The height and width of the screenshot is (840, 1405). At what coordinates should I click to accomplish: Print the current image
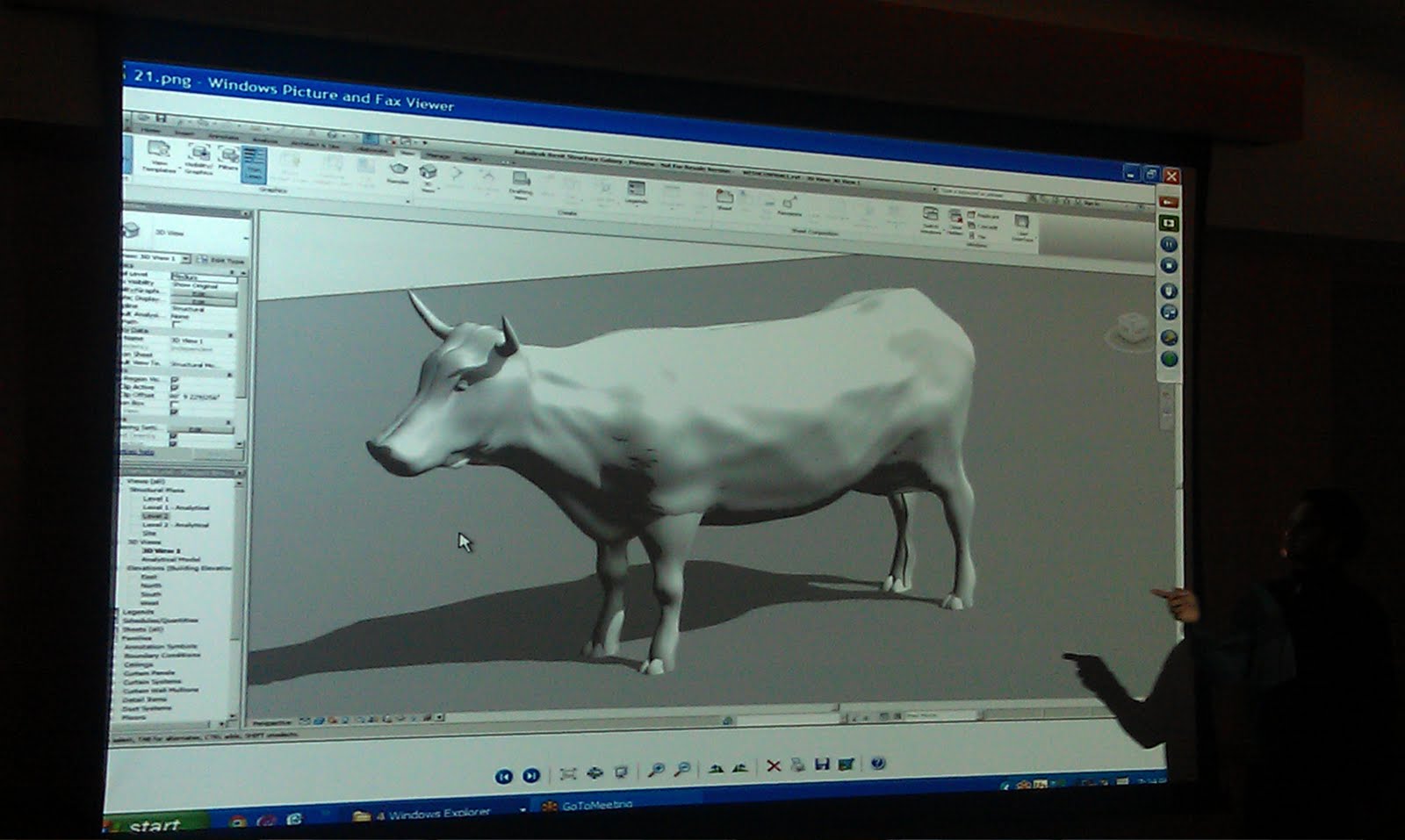(797, 765)
